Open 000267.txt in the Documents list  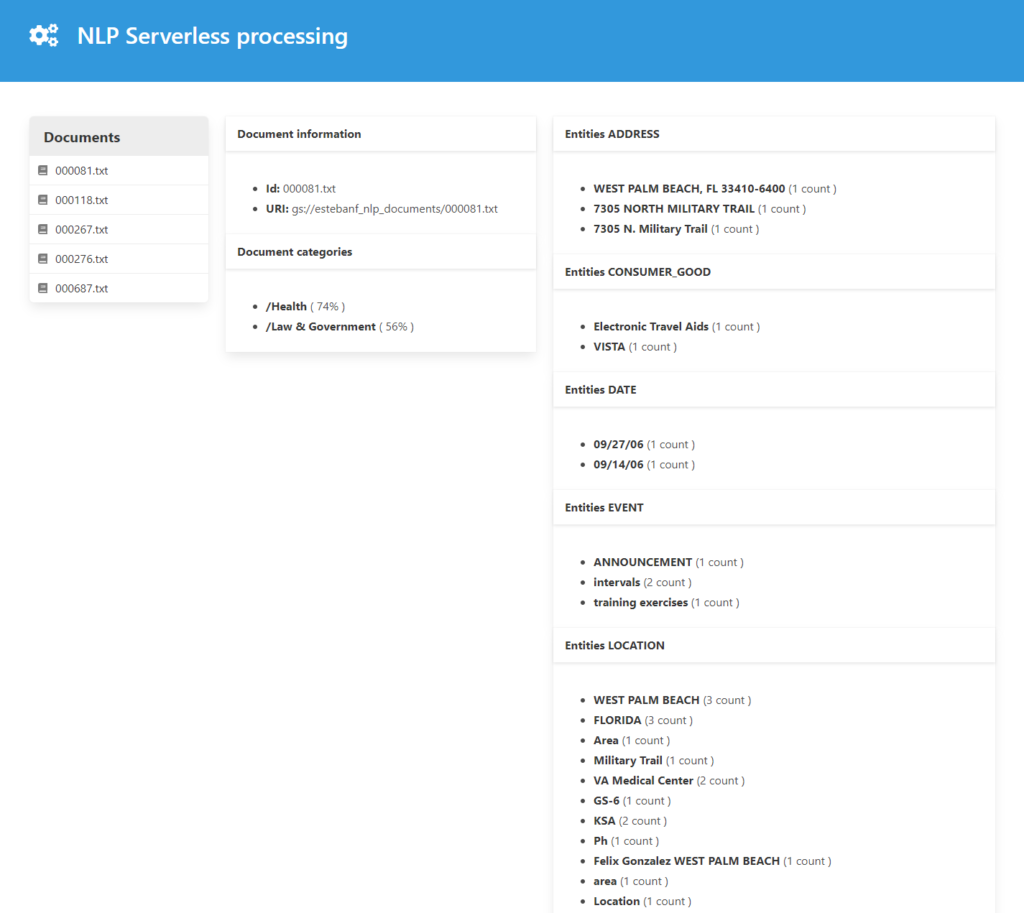pyautogui.click(x=119, y=229)
